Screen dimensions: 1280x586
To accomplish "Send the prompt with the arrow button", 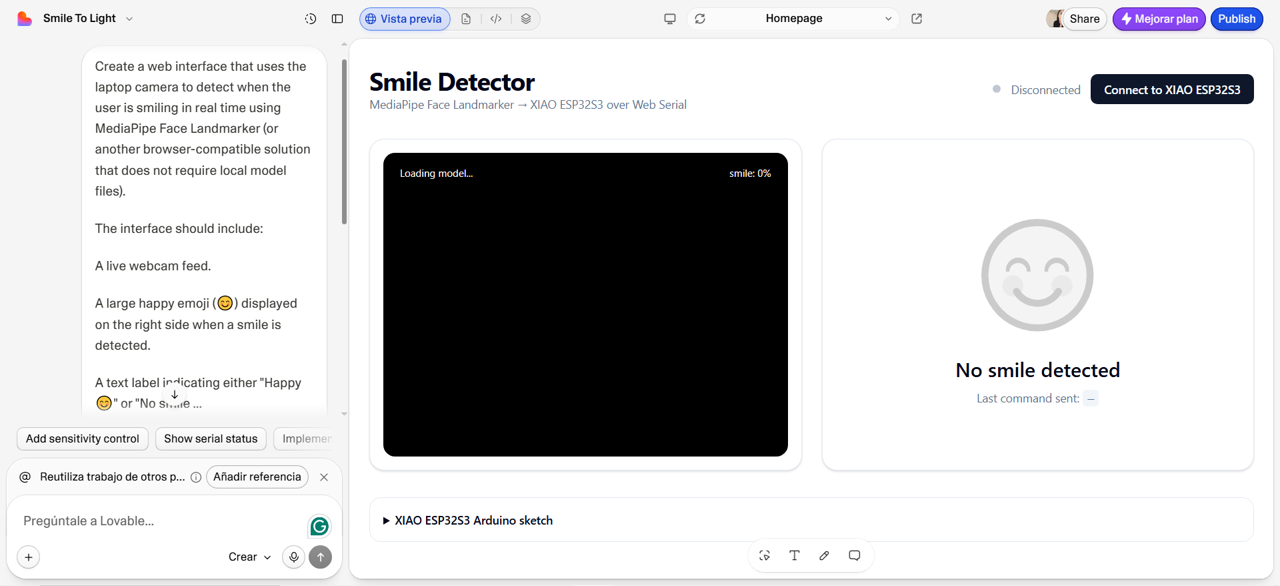I will [x=320, y=557].
